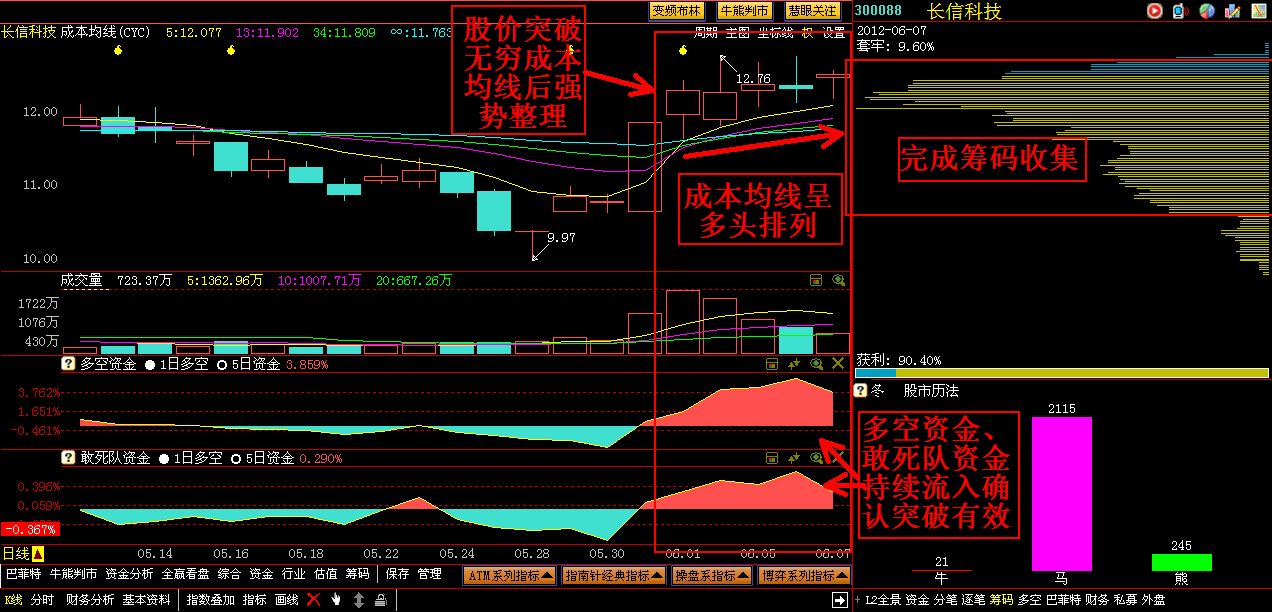Switch to the 牛熊判市 bottom tab
This screenshot has height=612, width=1272.
(74, 575)
